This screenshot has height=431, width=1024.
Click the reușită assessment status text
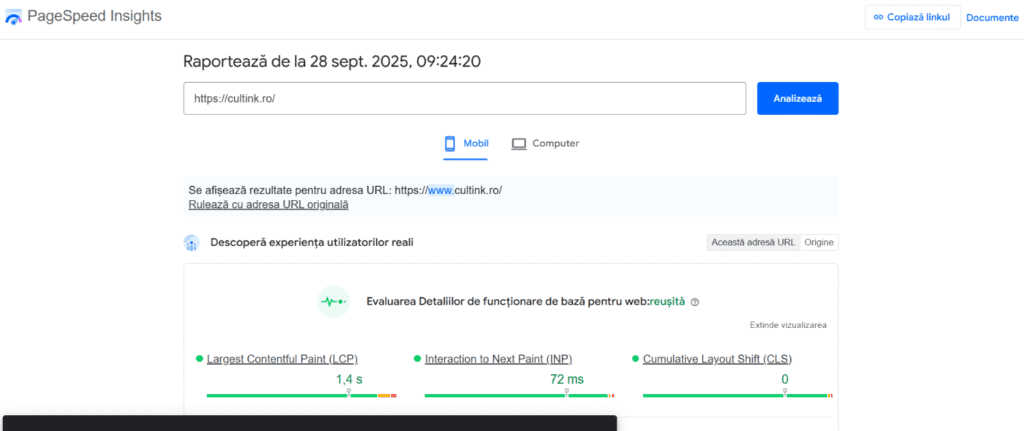(667, 302)
